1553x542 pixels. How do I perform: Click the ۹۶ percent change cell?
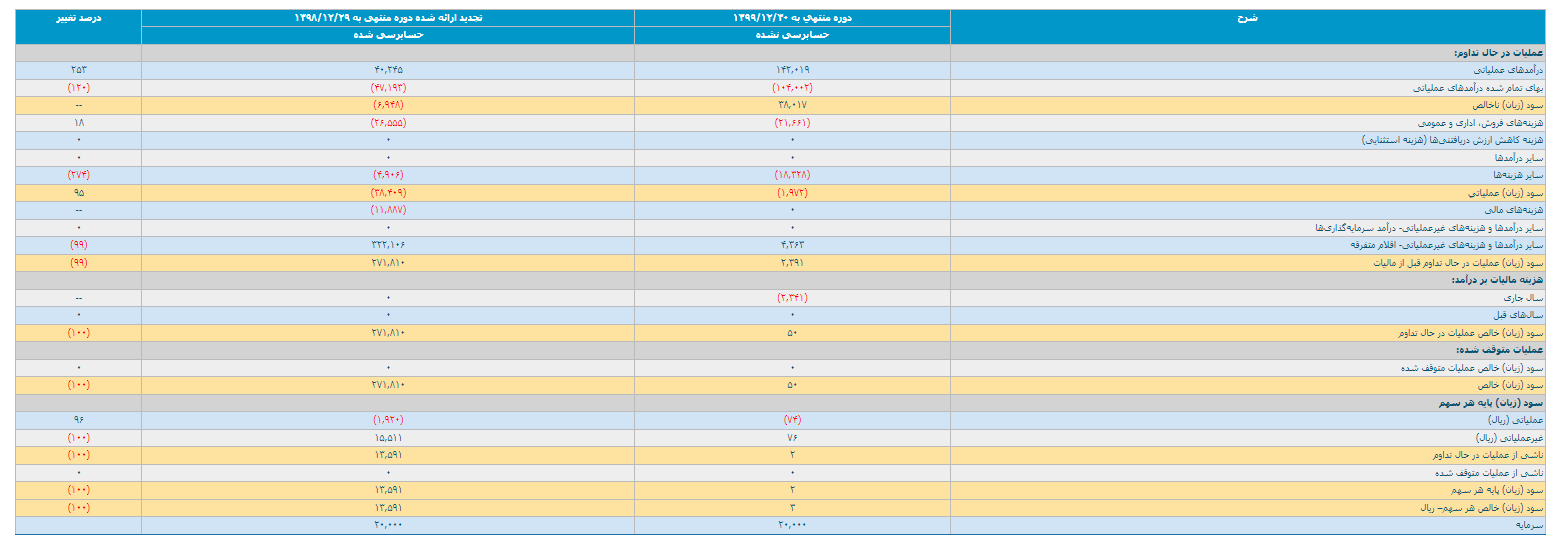78,420
